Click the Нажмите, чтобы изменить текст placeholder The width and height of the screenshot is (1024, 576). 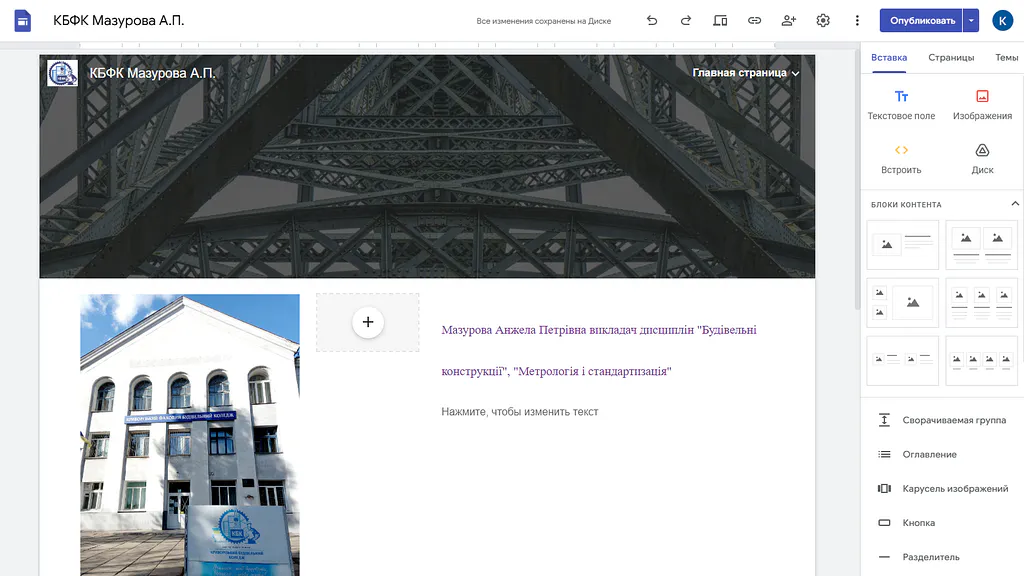pos(520,412)
